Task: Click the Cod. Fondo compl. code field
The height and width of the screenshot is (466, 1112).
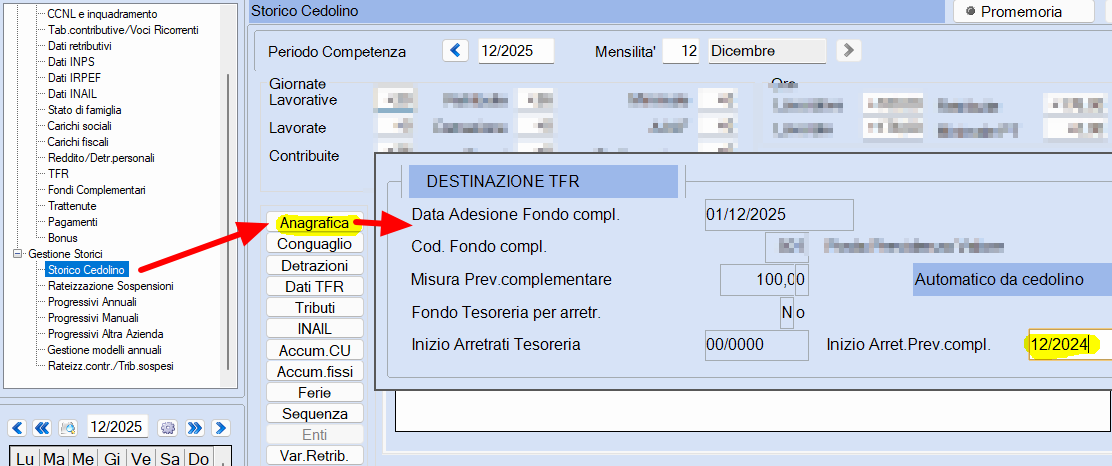Action: click(x=786, y=247)
